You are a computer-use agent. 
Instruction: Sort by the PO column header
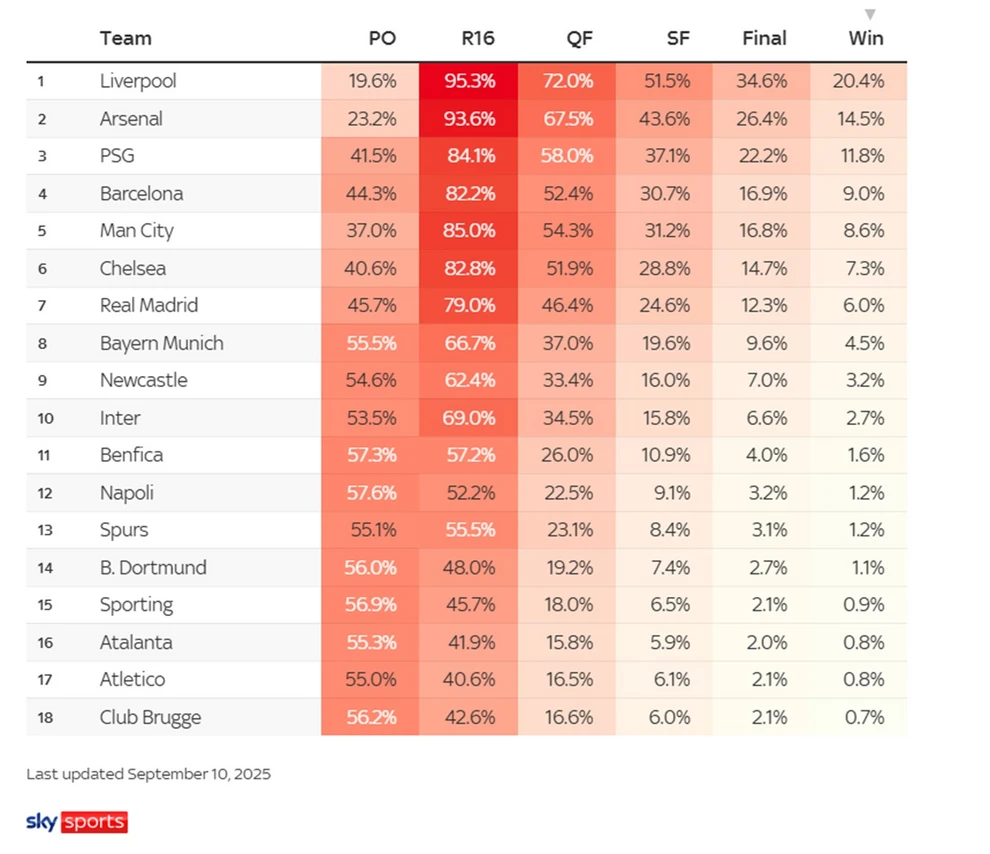pos(382,39)
